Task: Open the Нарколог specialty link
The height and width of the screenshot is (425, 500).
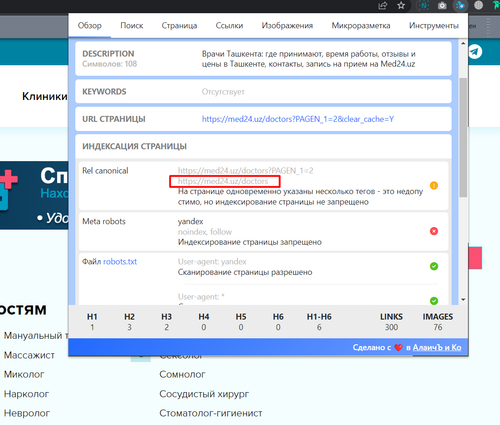Action: (26, 394)
